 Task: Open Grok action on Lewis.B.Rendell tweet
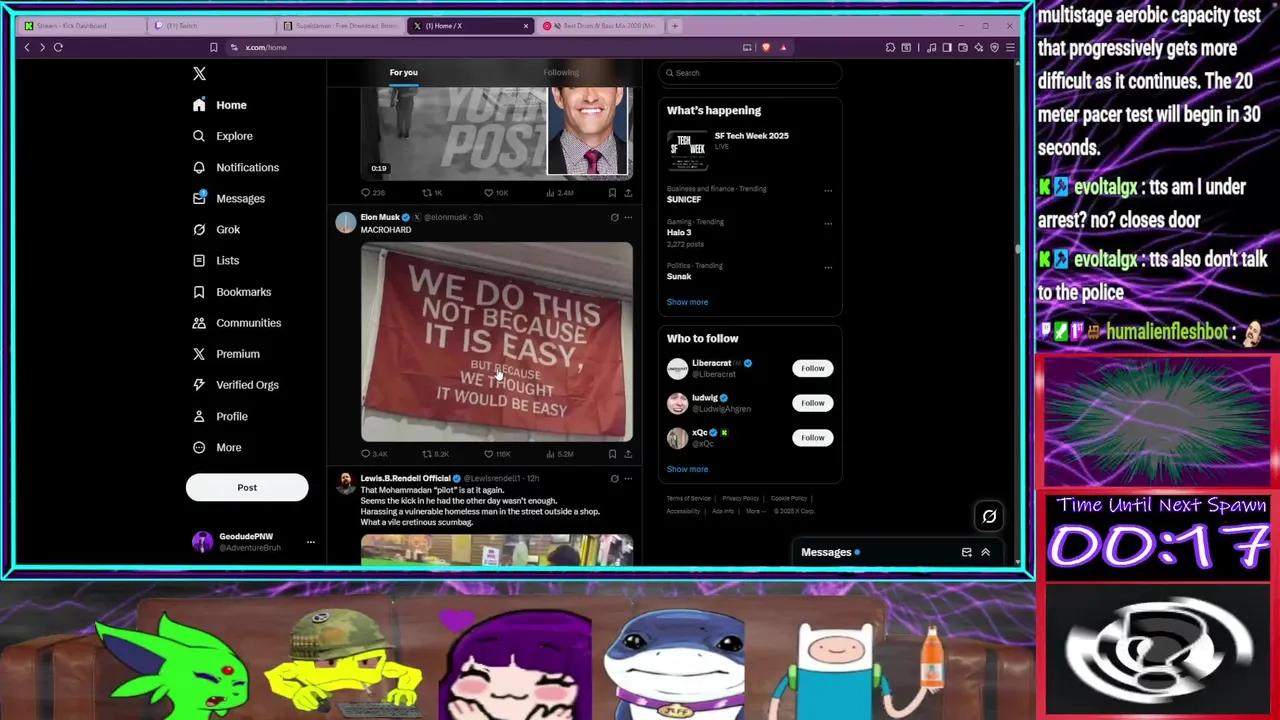[614, 478]
